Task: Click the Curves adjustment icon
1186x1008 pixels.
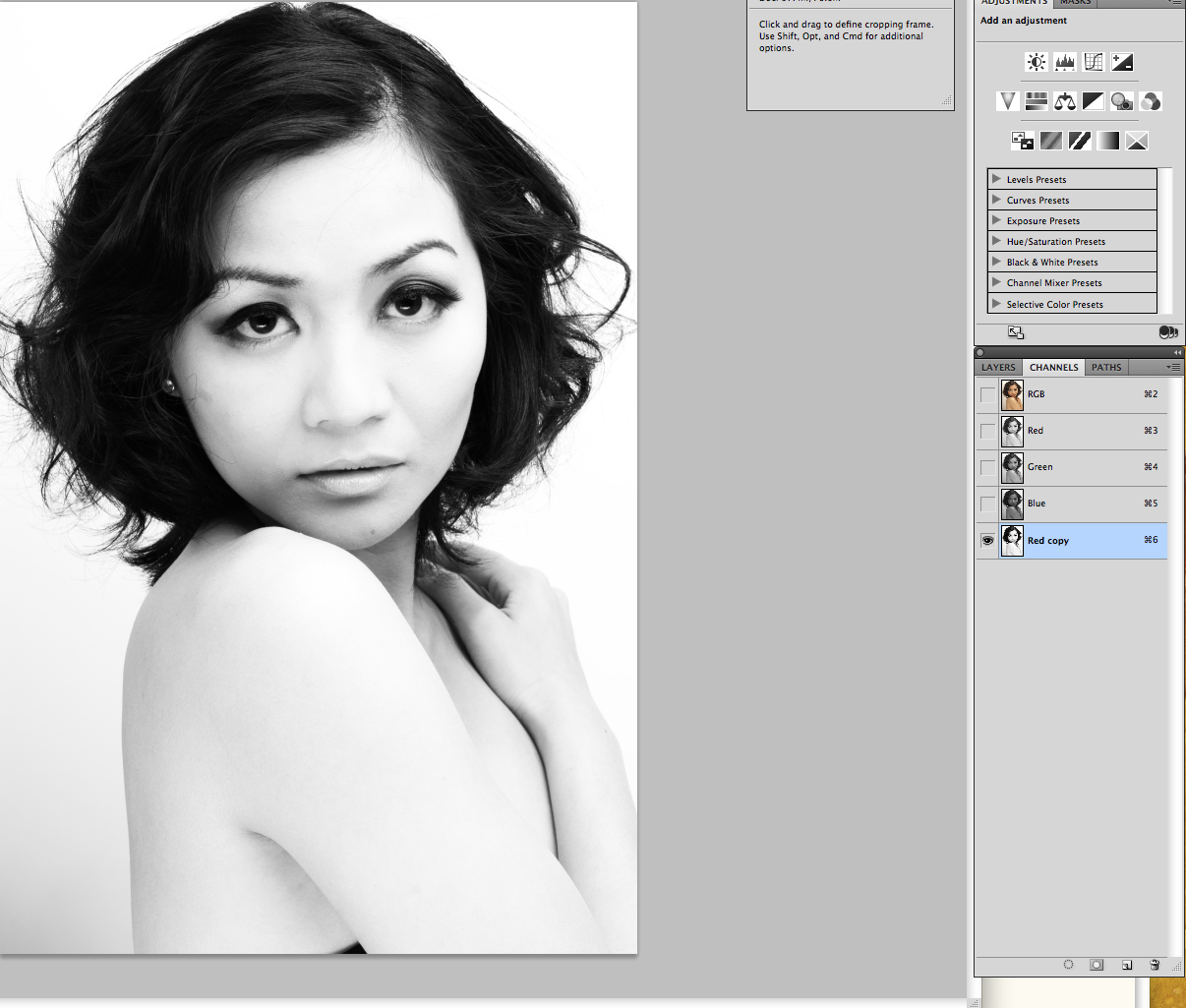Action: [x=1094, y=63]
